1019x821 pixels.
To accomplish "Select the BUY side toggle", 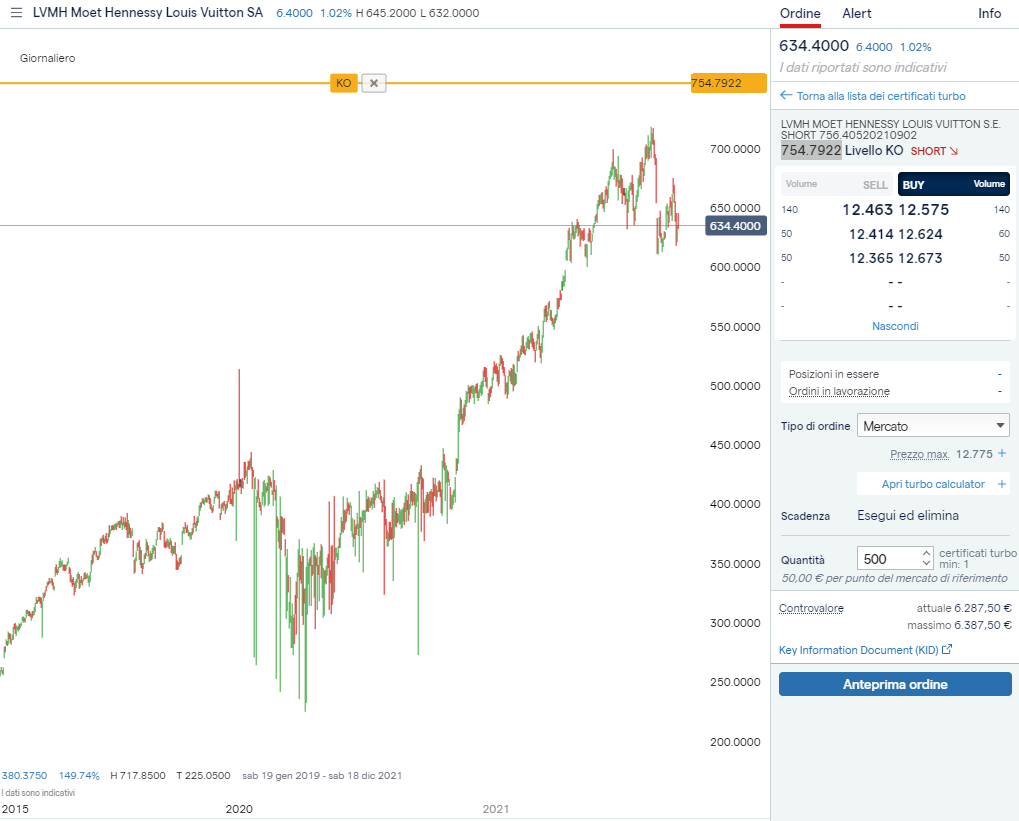I will [x=953, y=184].
